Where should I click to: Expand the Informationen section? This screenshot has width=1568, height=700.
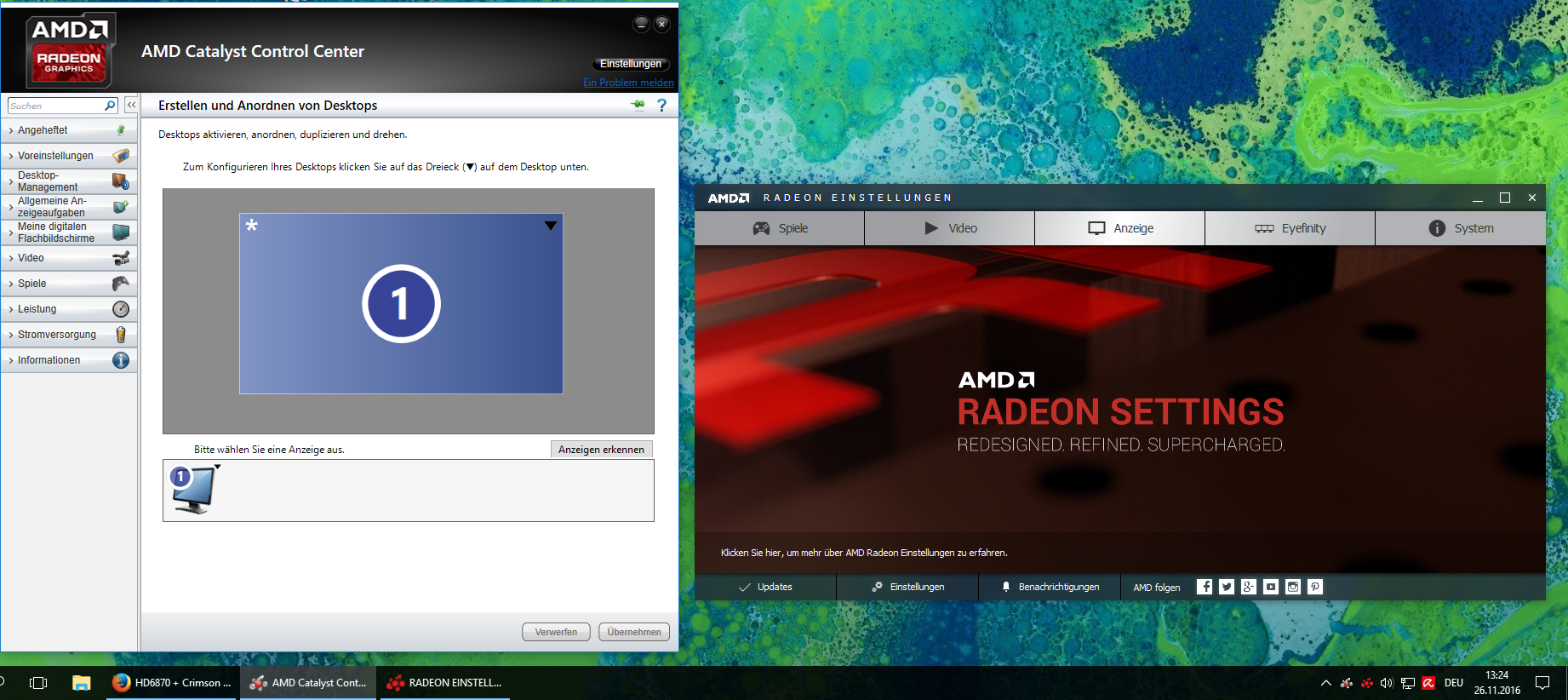tap(10, 360)
